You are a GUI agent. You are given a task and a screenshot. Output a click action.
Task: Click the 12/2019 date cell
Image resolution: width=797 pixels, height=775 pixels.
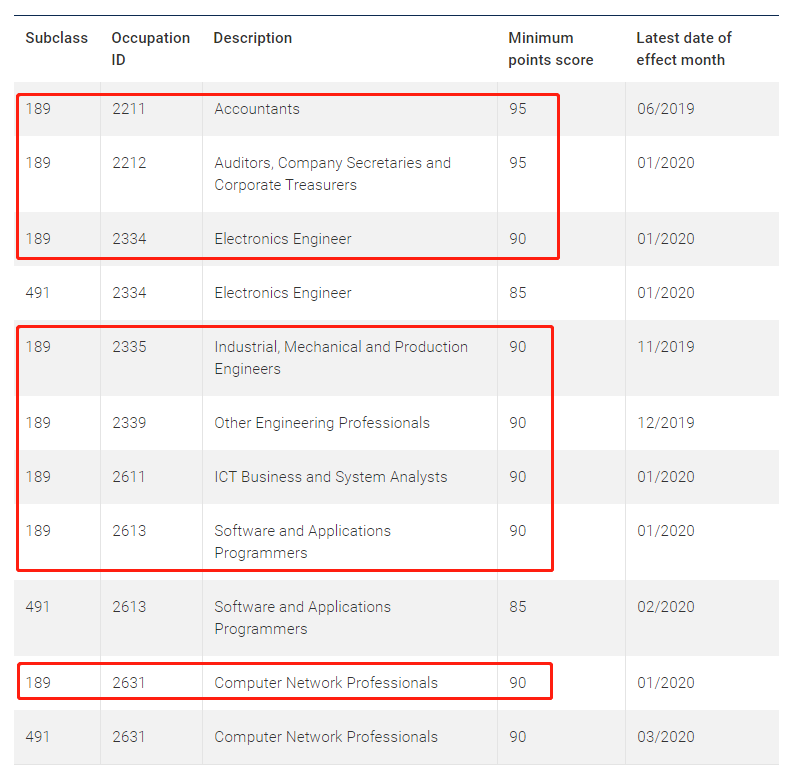tap(666, 423)
